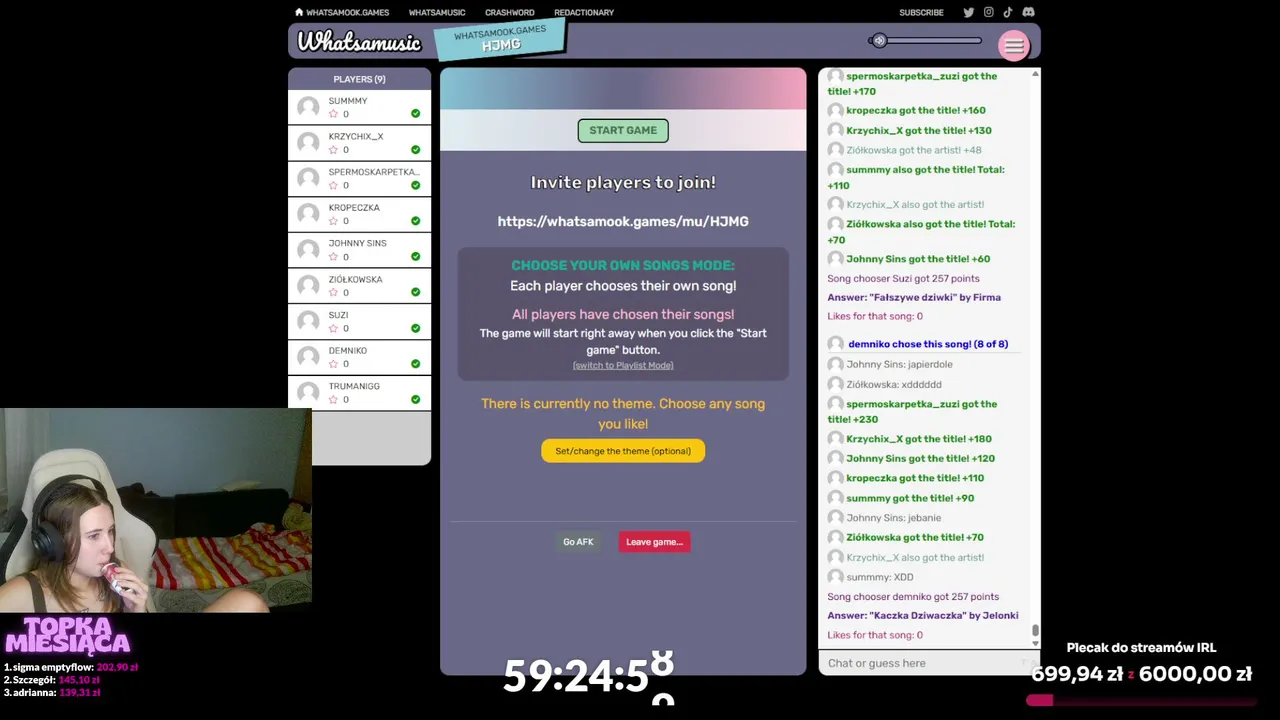Click SUMMMY's player avatar

pos(308,107)
